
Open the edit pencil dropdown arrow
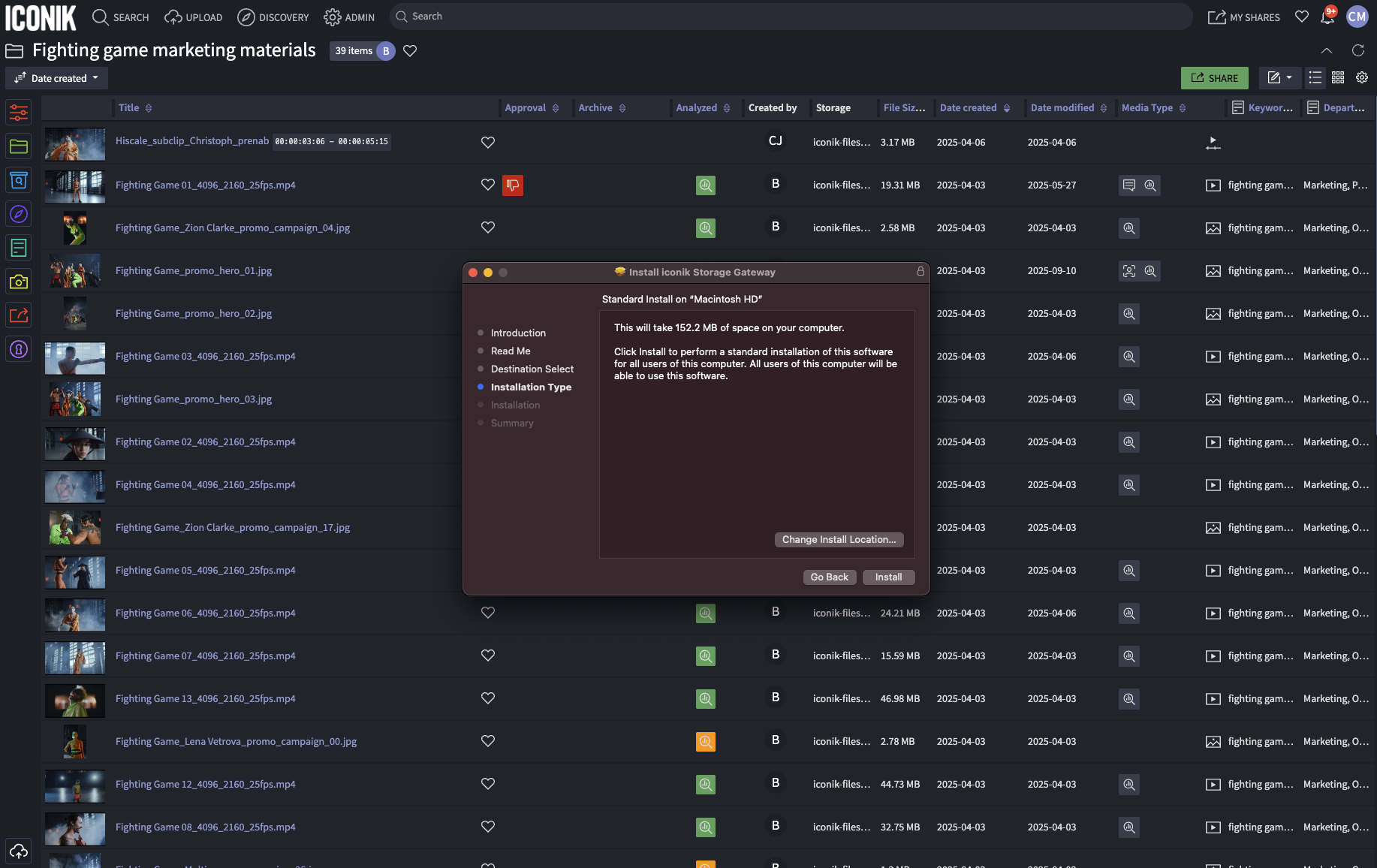click(1289, 77)
